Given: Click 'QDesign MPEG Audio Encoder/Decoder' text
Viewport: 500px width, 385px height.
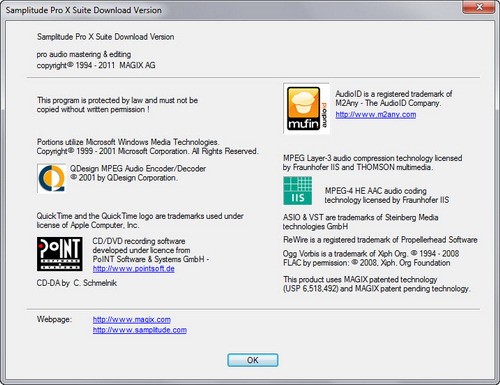Looking at the screenshot, I should coord(138,169).
